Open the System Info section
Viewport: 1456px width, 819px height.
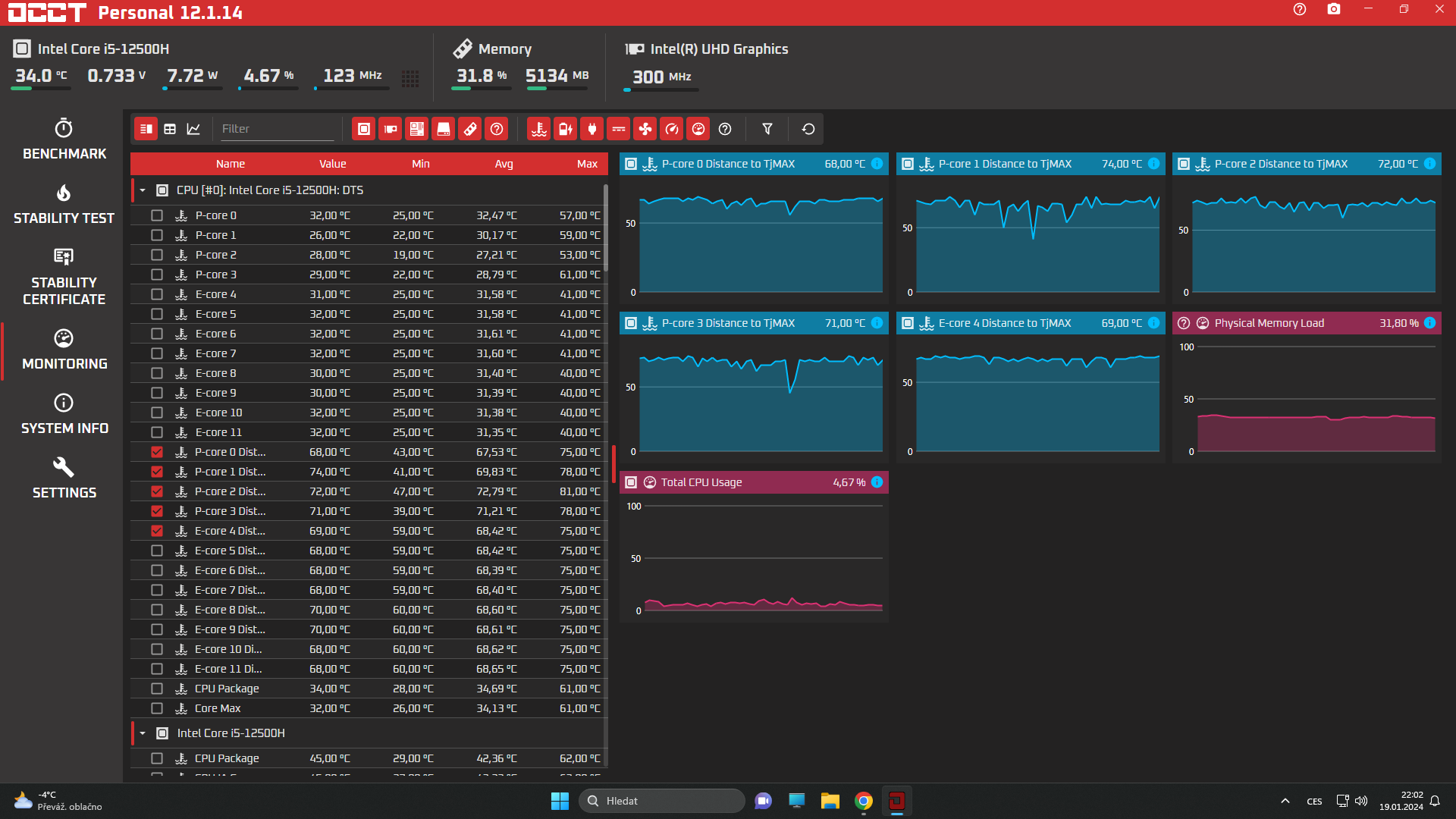pos(64,414)
